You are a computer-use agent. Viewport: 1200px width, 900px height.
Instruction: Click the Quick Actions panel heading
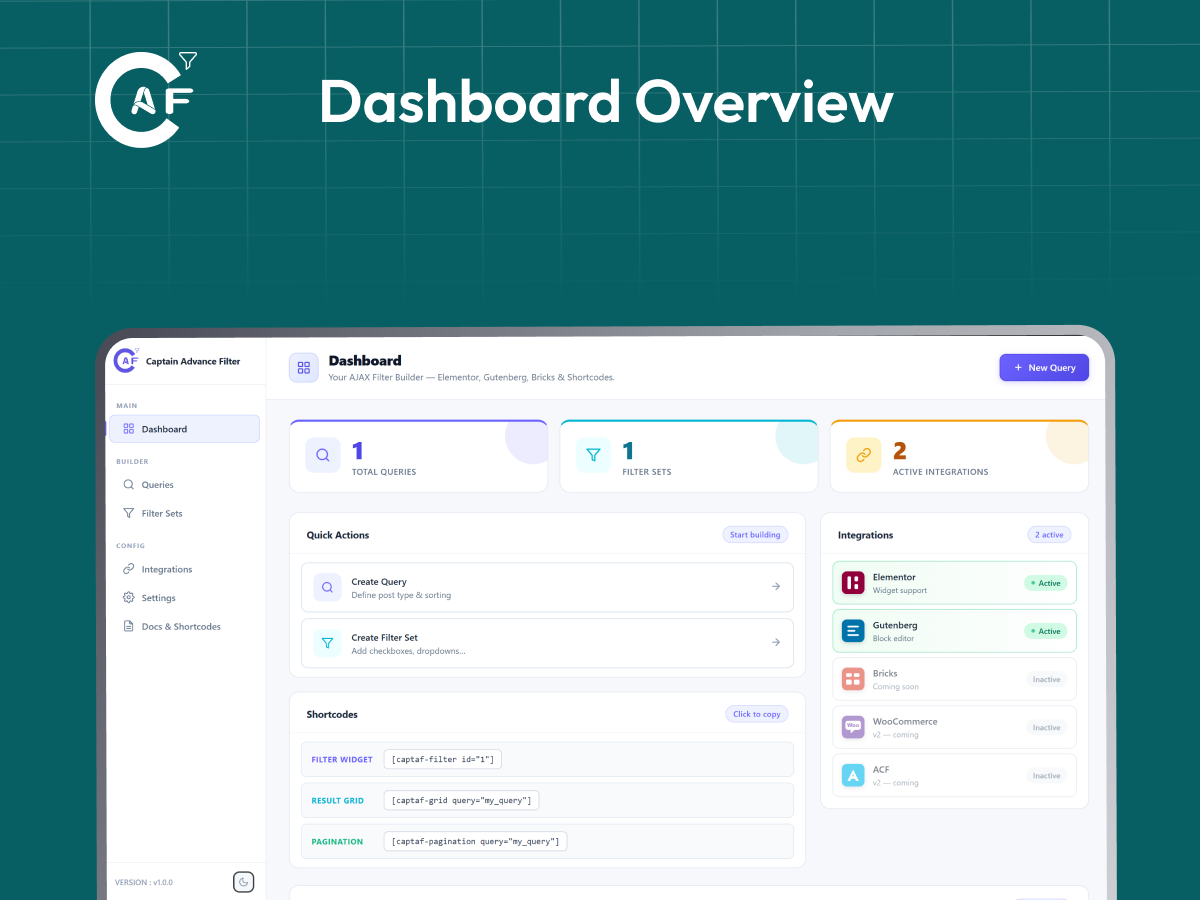338,535
